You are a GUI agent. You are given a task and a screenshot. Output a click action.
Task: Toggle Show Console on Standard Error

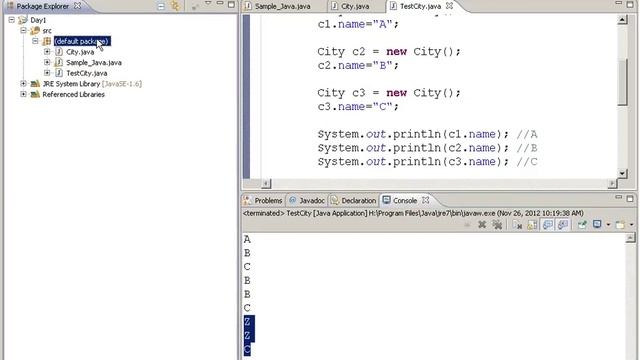(562, 224)
